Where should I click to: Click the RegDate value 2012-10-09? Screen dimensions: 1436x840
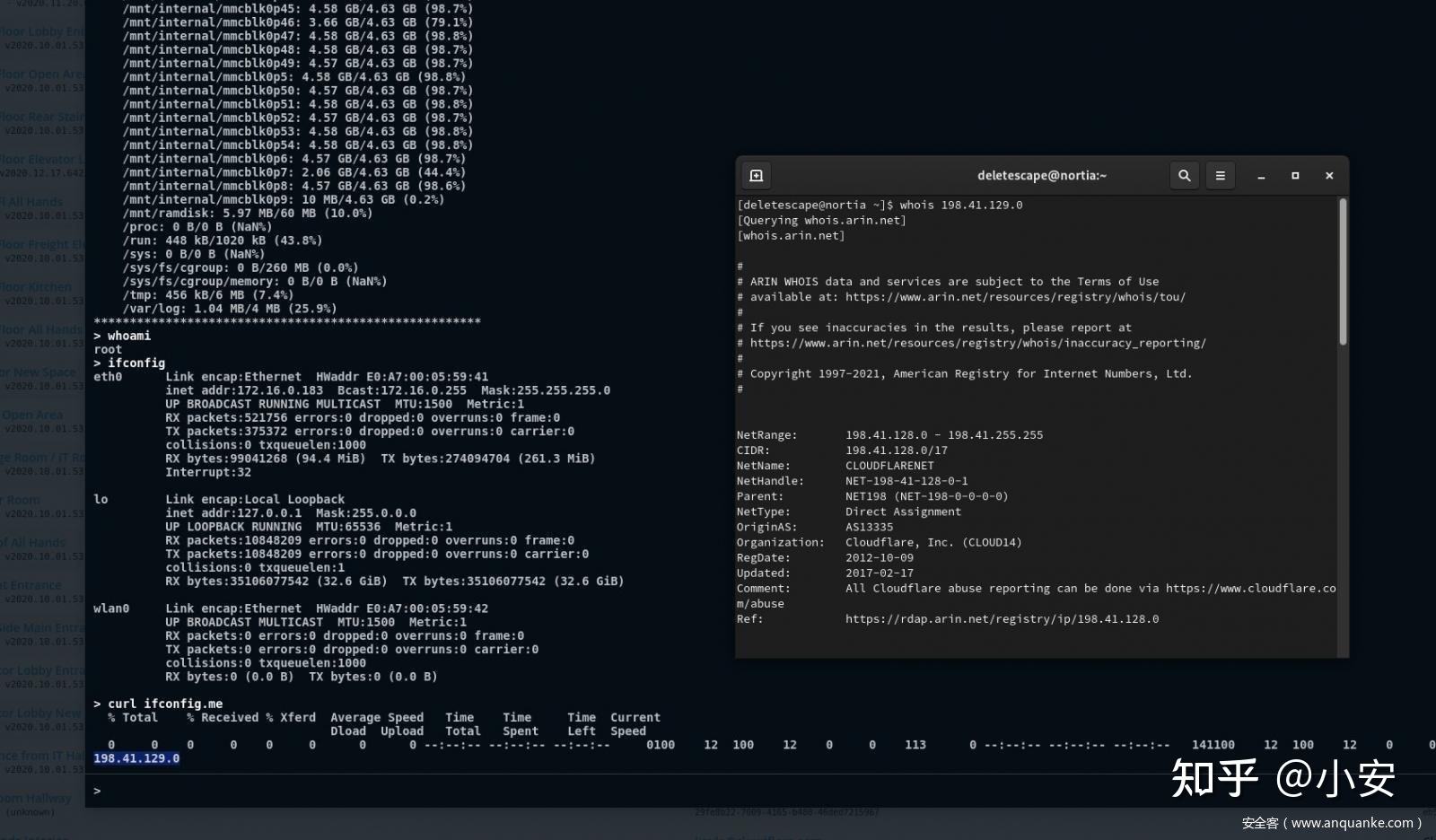coord(880,557)
